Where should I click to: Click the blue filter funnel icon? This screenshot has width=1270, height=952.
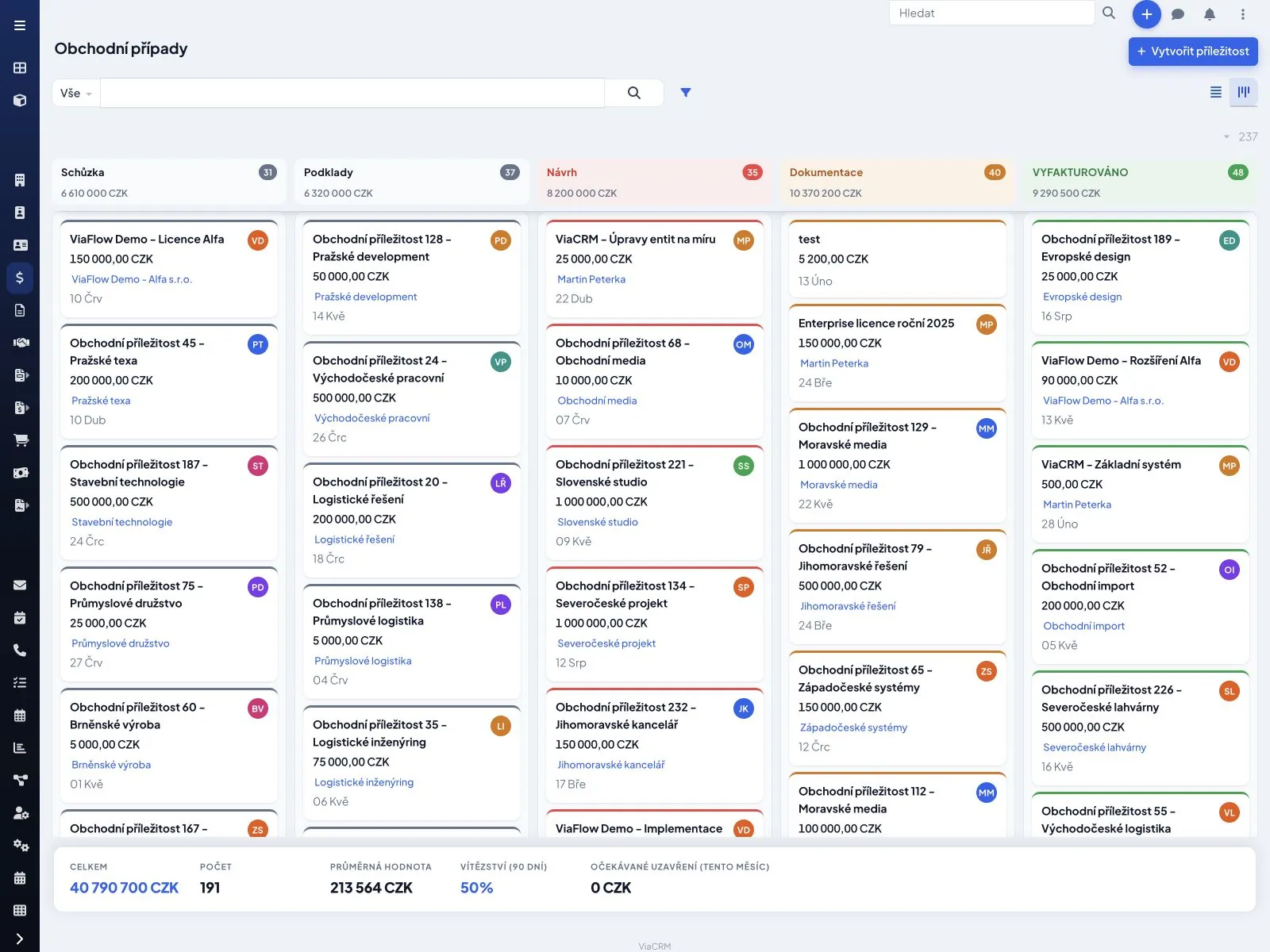point(686,93)
